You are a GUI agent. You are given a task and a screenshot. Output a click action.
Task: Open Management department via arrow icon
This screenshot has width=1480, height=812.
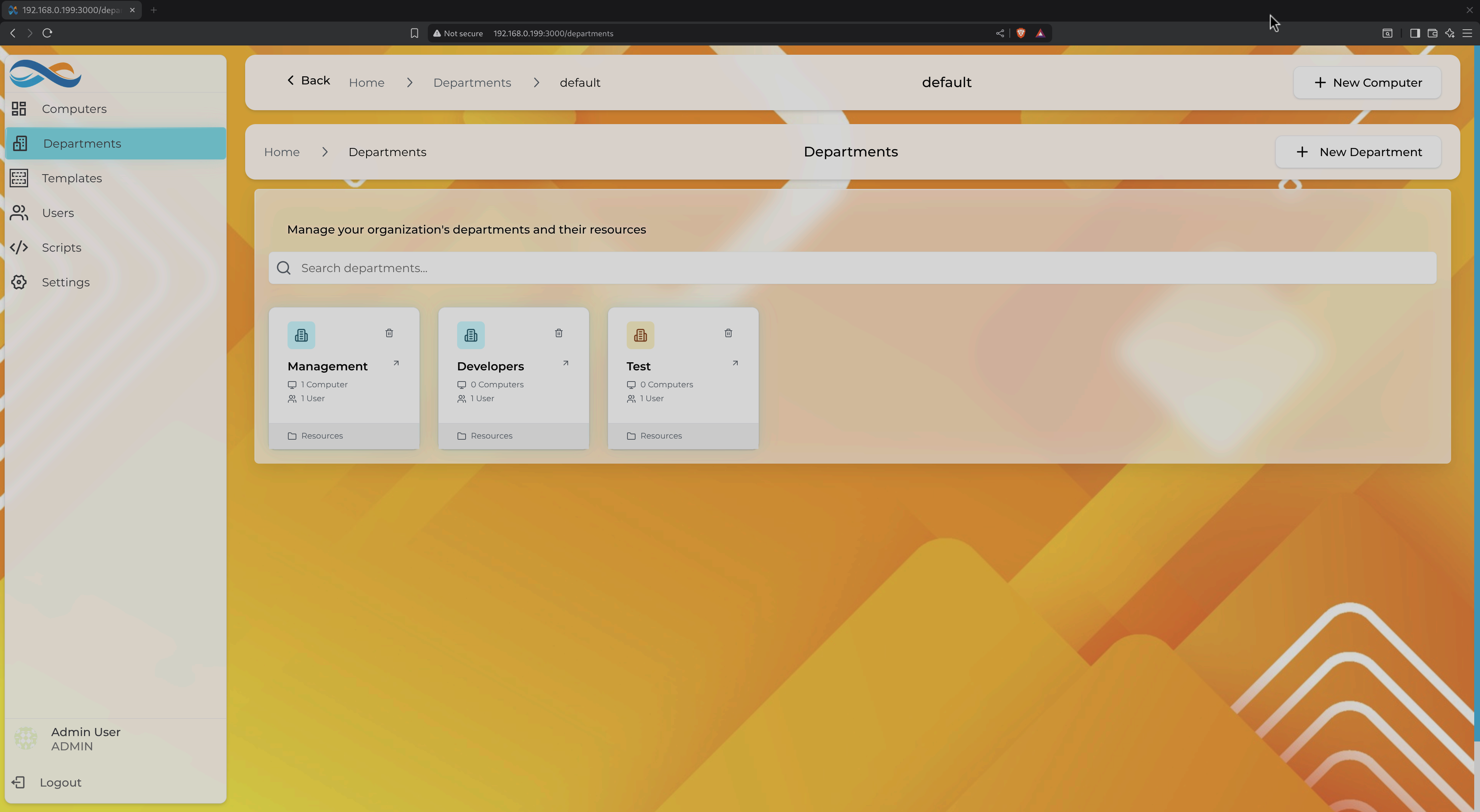(x=396, y=363)
